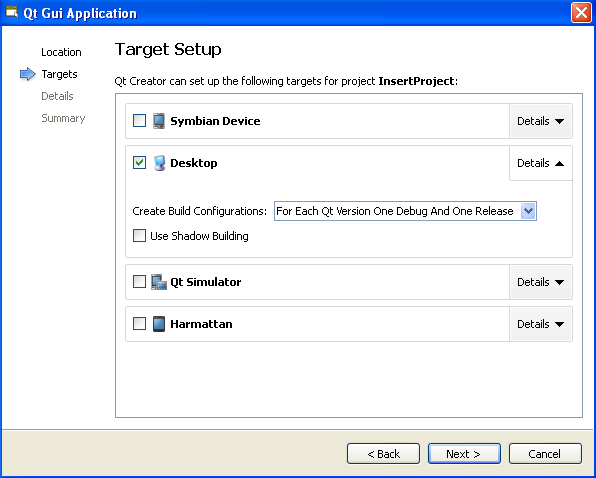Uncheck the Desktop target checkbox
This screenshot has height=478, width=596.
pyautogui.click(x=139, y=163)
